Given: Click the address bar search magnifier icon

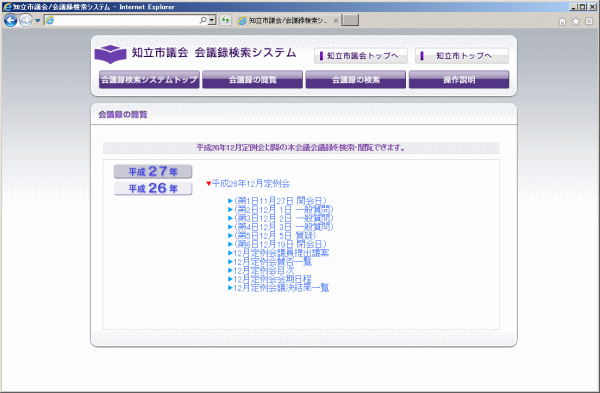Looking at the screenshot, I should point(203,20).
